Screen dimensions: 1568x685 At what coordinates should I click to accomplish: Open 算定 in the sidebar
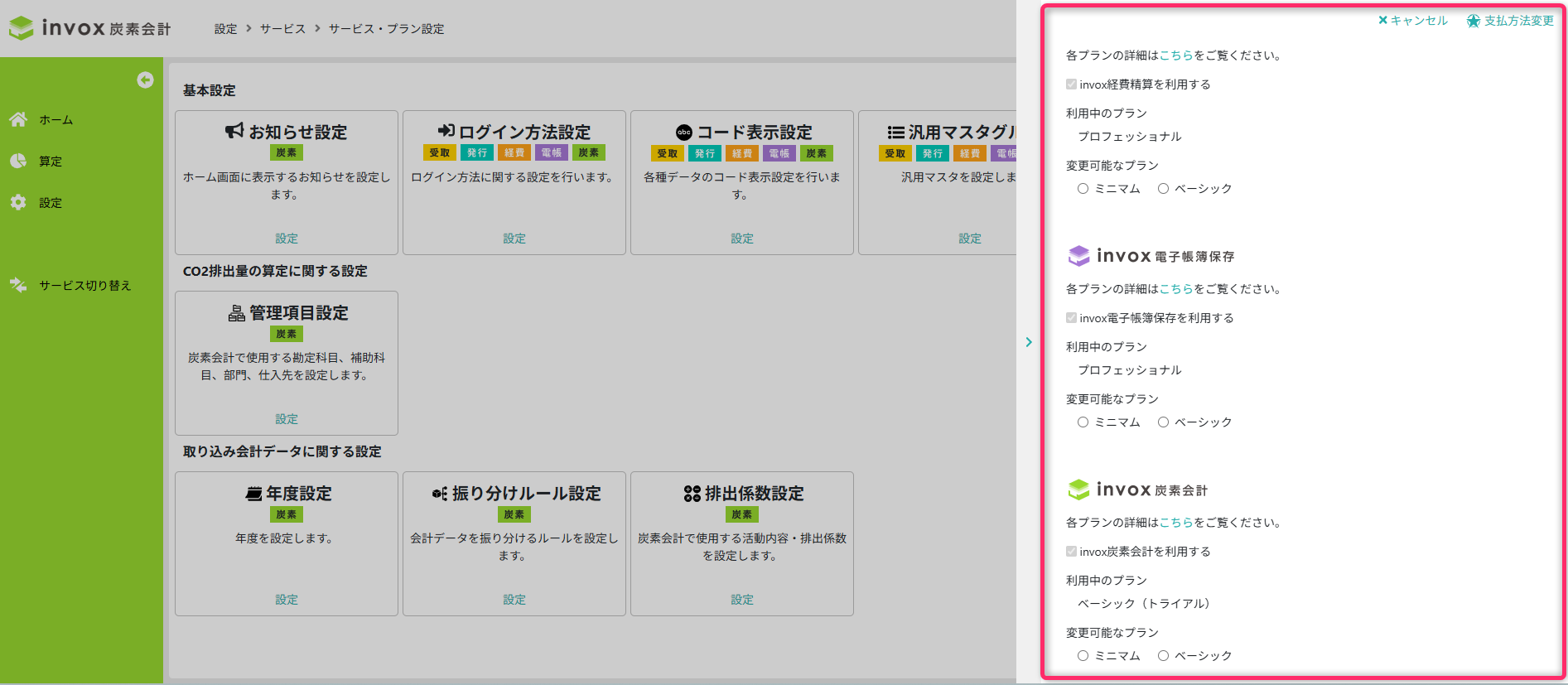pyautogui.click(x=51, y=161)
